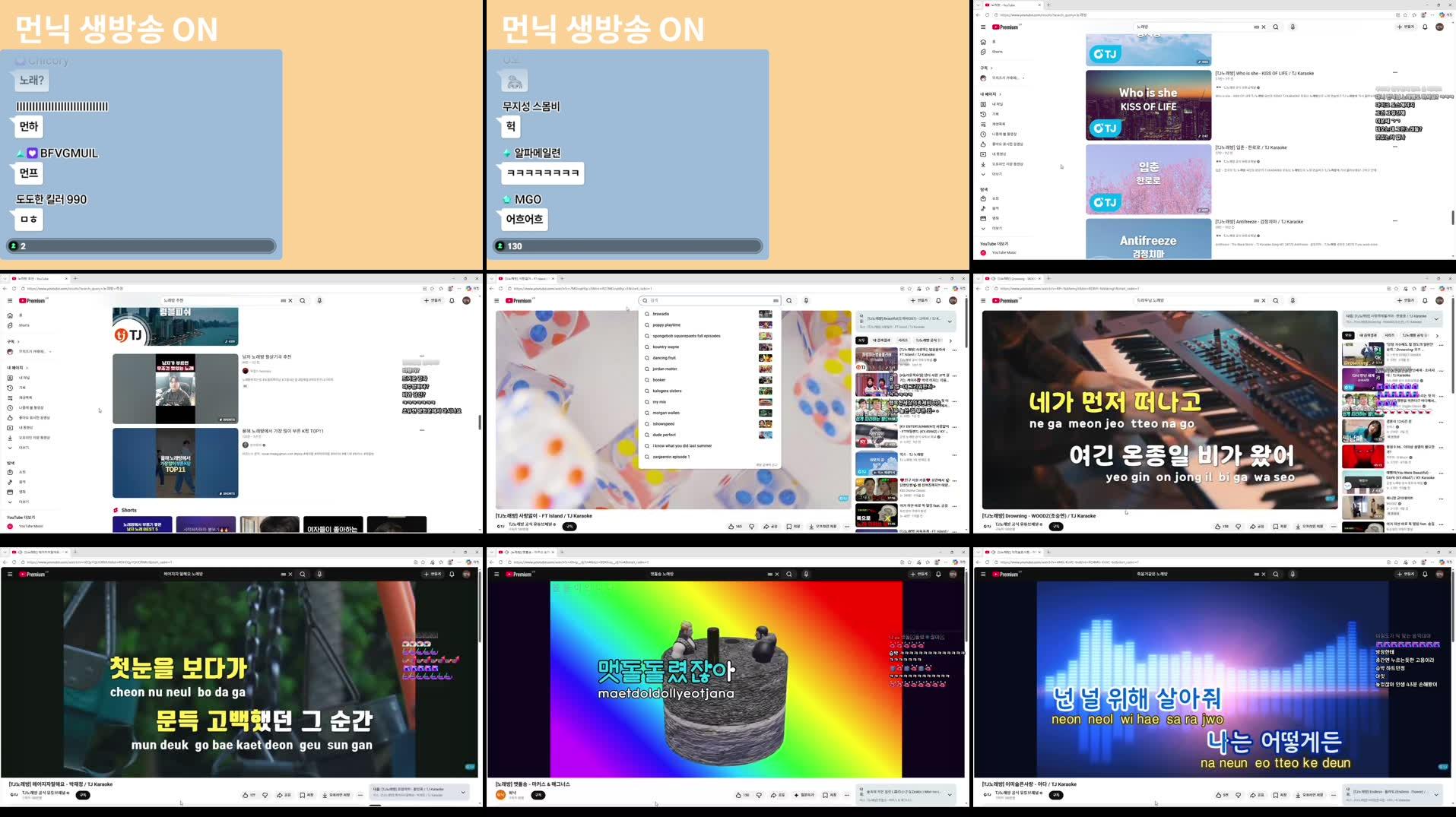Click search icon in Drowning window
This screenshot has width=1456, height=817.
tap(1276, 300)
